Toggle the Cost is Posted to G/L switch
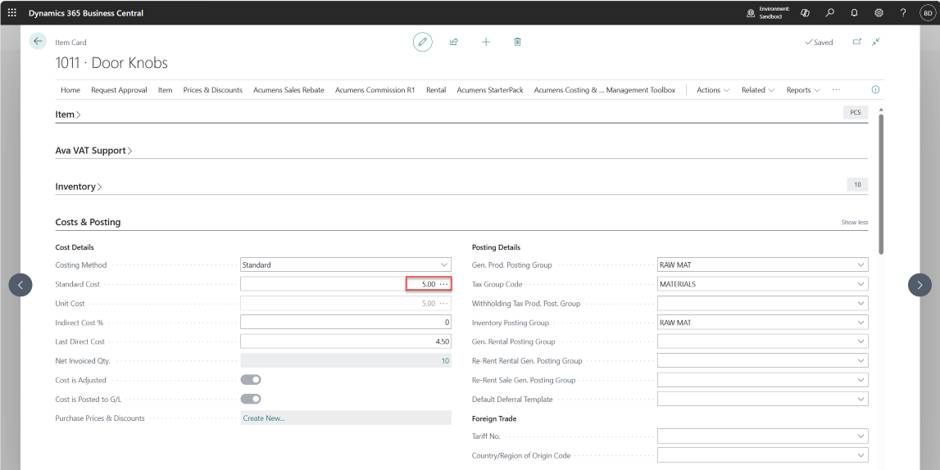This screenshot has width=940, height=470. 251,399
